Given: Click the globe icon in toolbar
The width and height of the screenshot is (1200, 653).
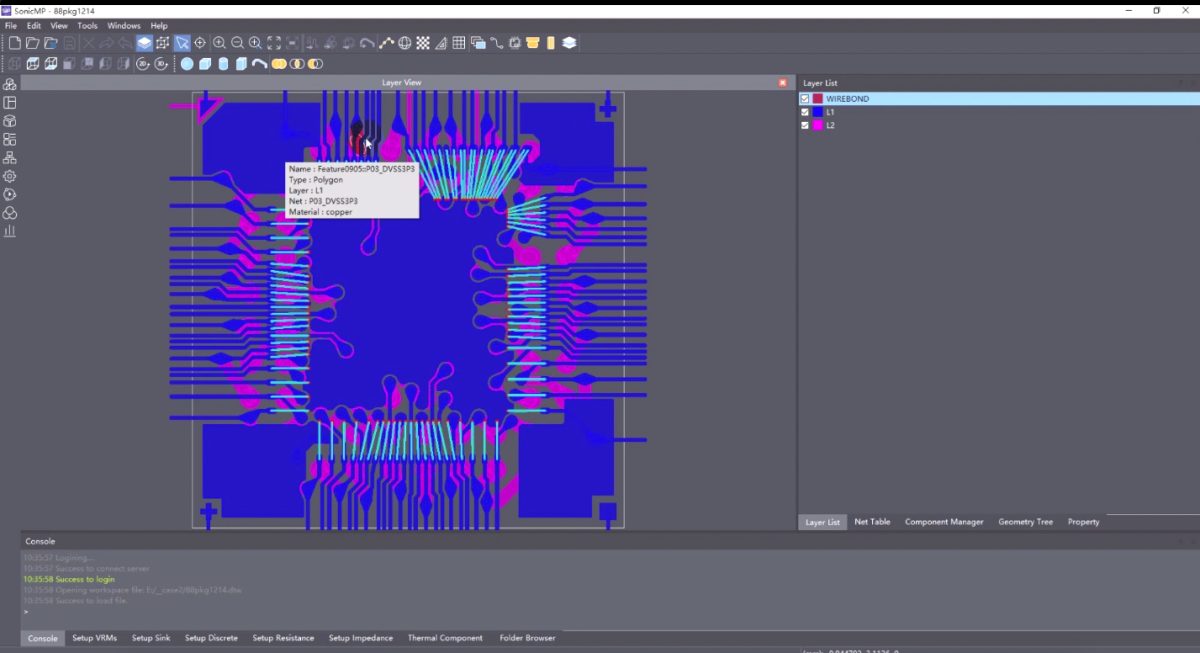Looking at the screenshot, I should tap(405, 43).
